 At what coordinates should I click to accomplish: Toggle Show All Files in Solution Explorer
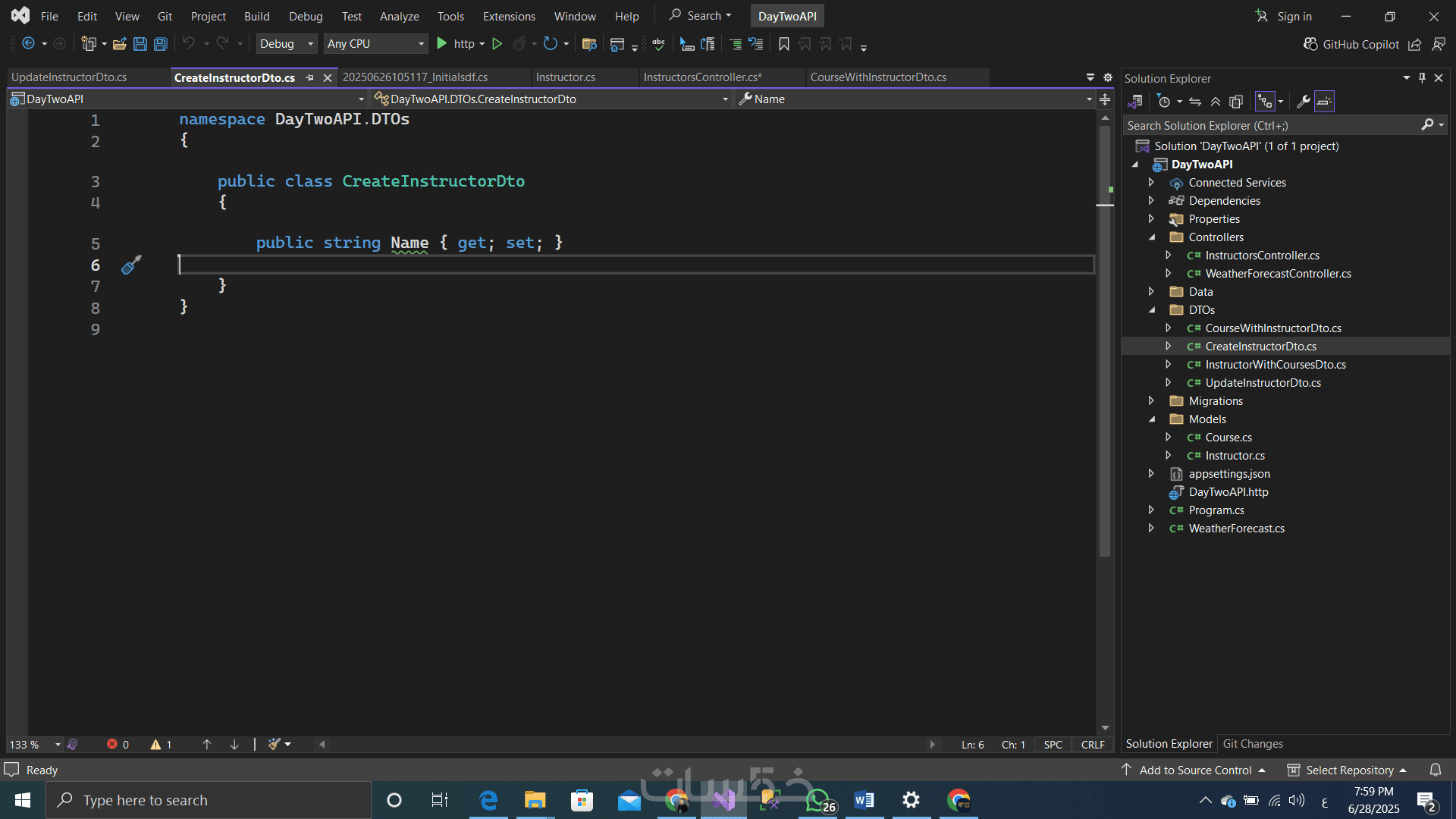pyautogui.click(x=1236, y=102)
